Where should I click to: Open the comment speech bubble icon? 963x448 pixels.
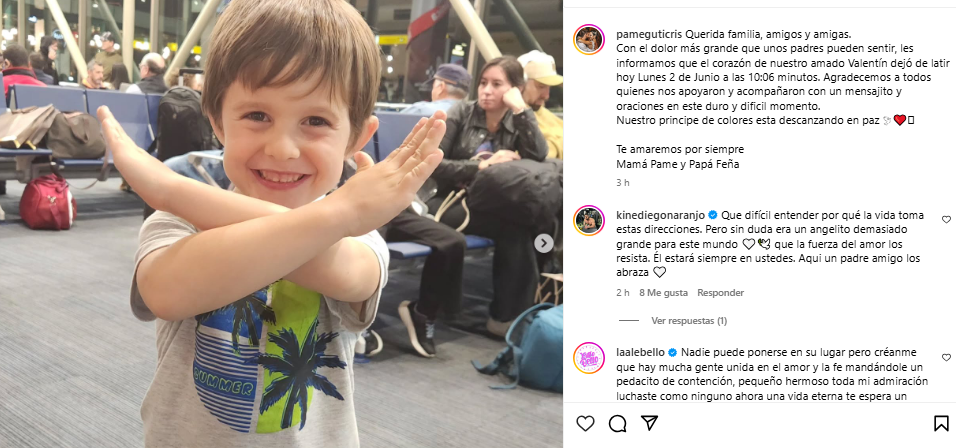(x=617, y=423)
